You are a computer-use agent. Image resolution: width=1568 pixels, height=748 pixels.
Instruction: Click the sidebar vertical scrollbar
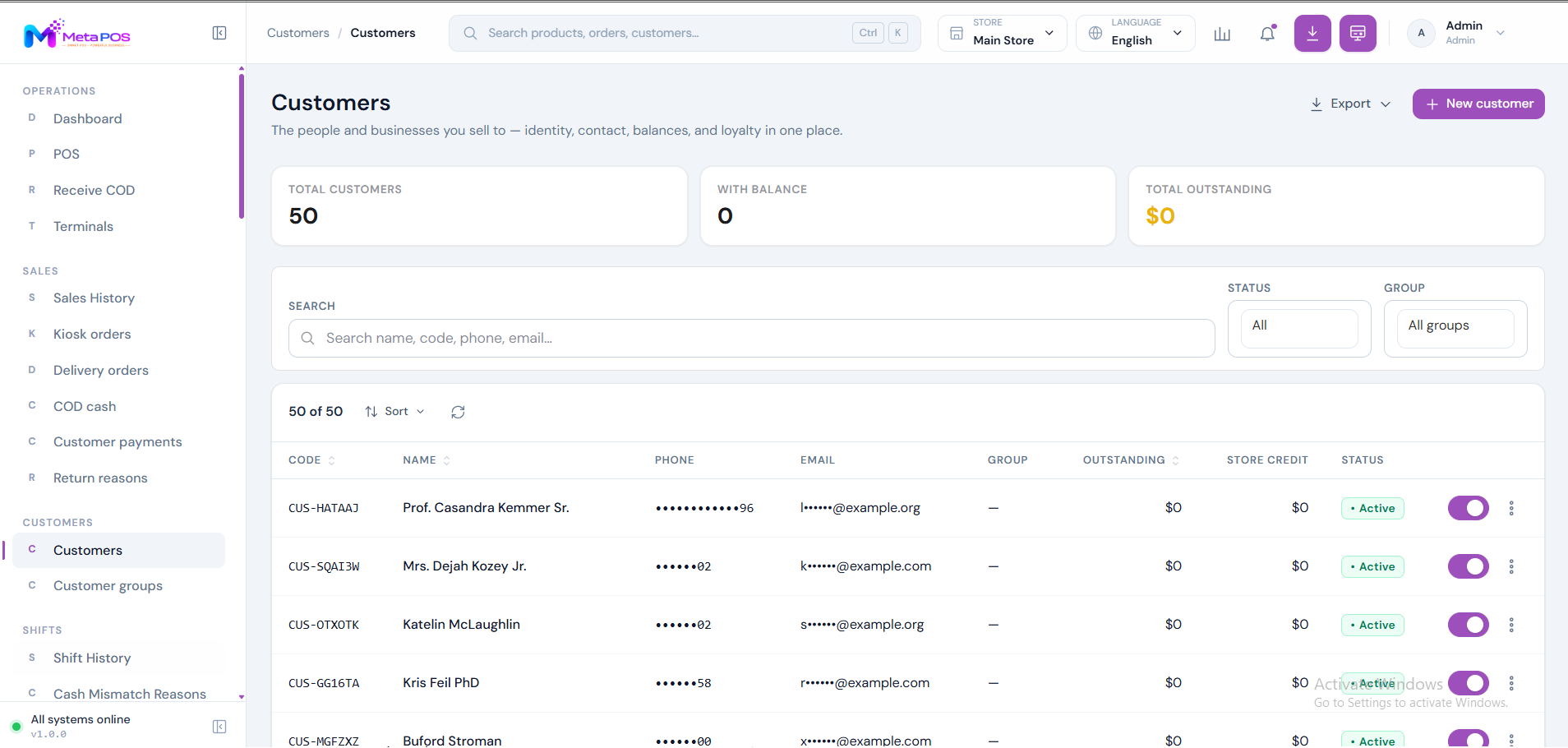242,148
